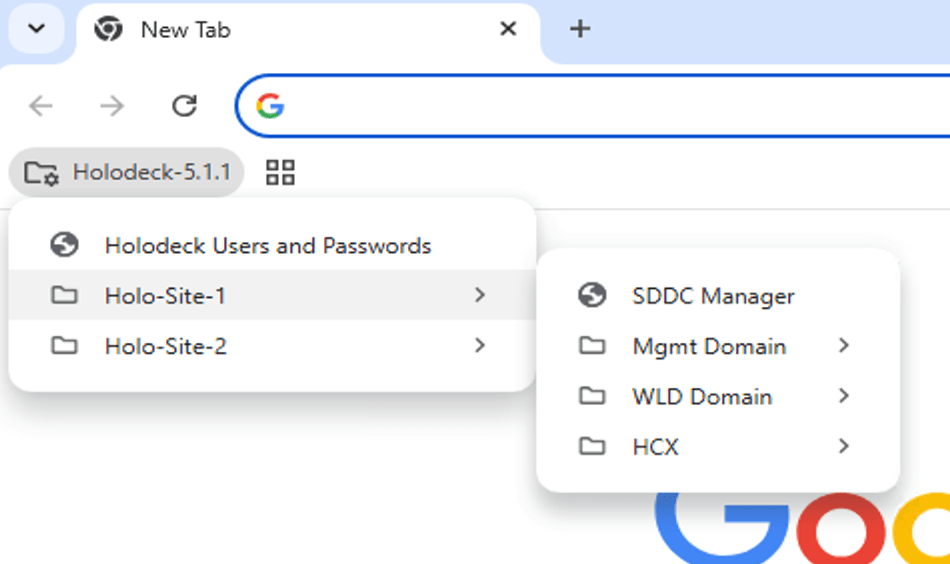Click the folder icon beside HCX
This screenshot has width=950, height=564.
(x=592, y=446)
